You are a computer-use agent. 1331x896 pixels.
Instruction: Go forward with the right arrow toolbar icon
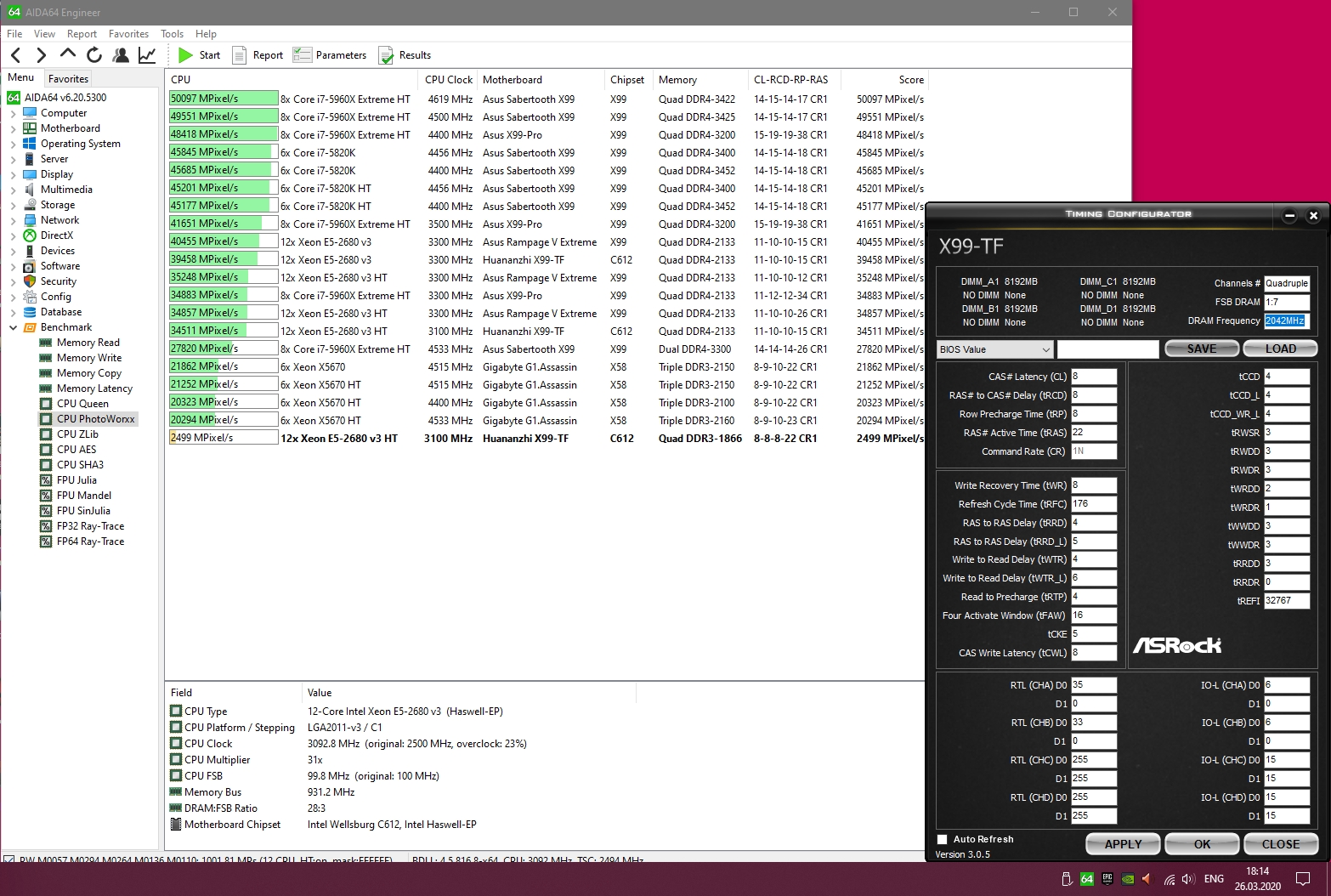pyautogui.click(x=41, y=55)
